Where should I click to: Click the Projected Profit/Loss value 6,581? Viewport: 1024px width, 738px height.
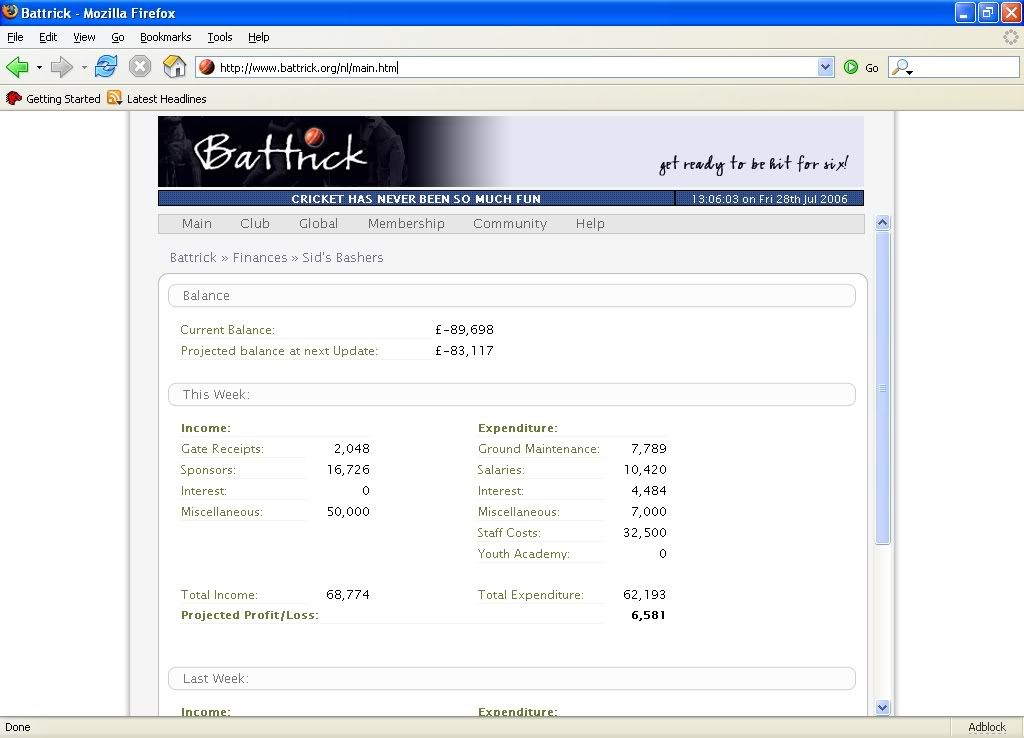[648, 615]
